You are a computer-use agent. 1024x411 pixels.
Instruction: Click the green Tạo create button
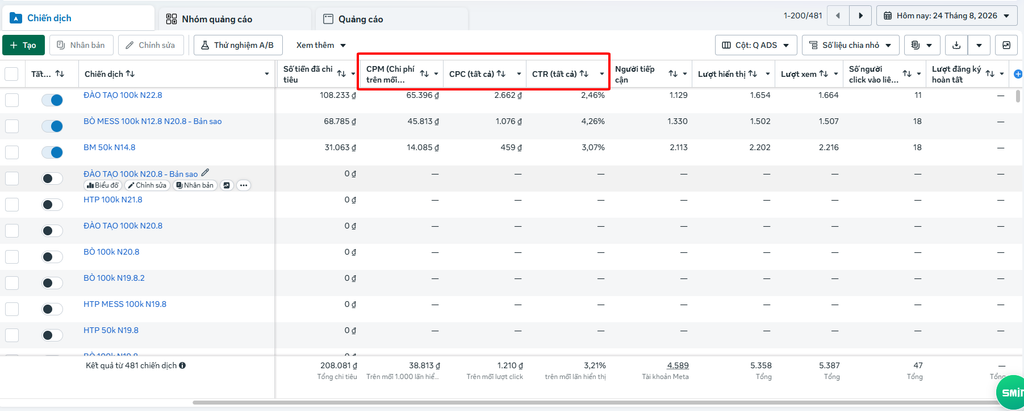click(24, 45)
